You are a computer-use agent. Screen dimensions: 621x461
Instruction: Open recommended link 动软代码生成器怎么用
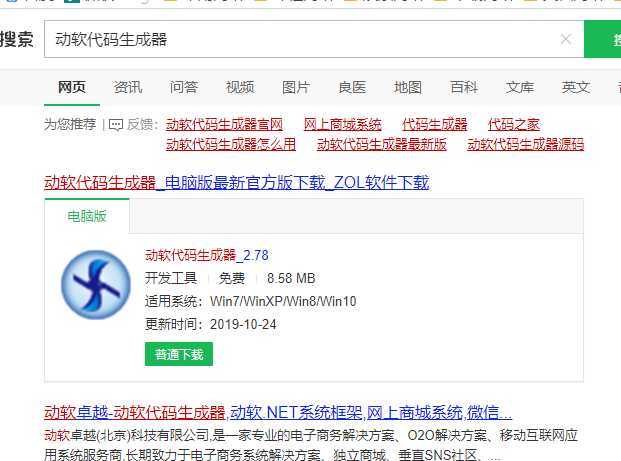pos(231,144)
